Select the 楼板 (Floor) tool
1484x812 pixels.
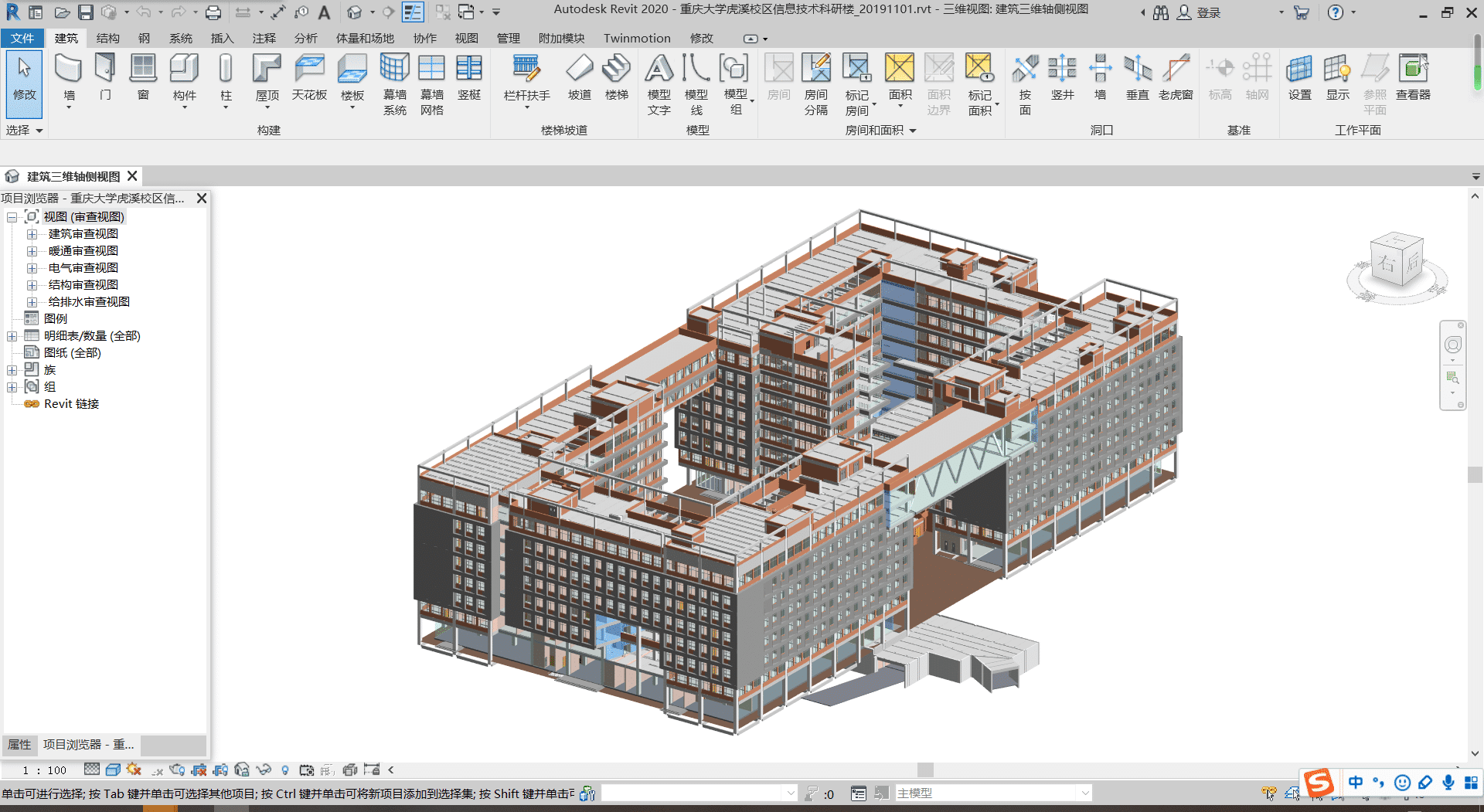(352, 80)
